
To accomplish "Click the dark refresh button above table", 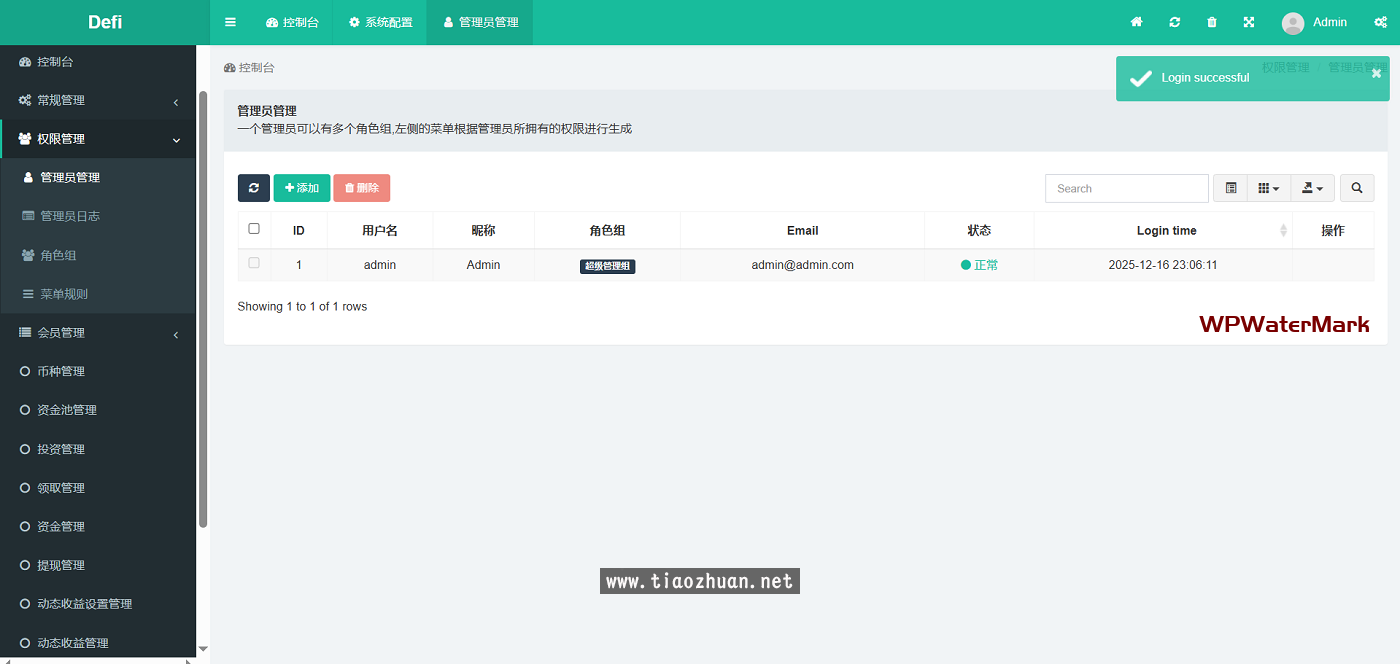I will coord(253,188).
